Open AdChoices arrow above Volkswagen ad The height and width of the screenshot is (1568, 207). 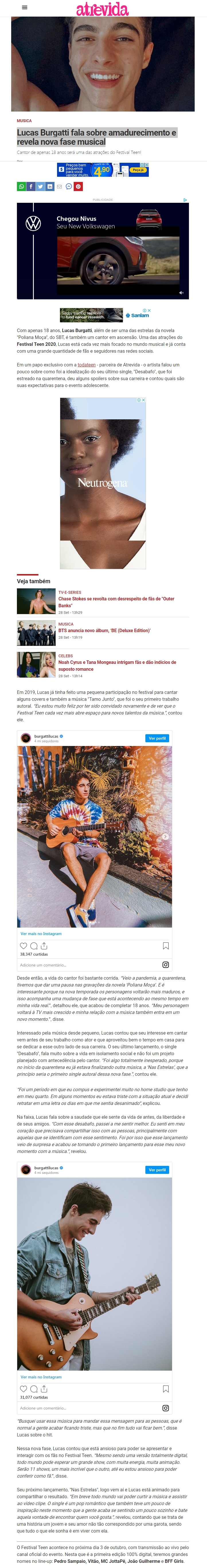(185, 200)
